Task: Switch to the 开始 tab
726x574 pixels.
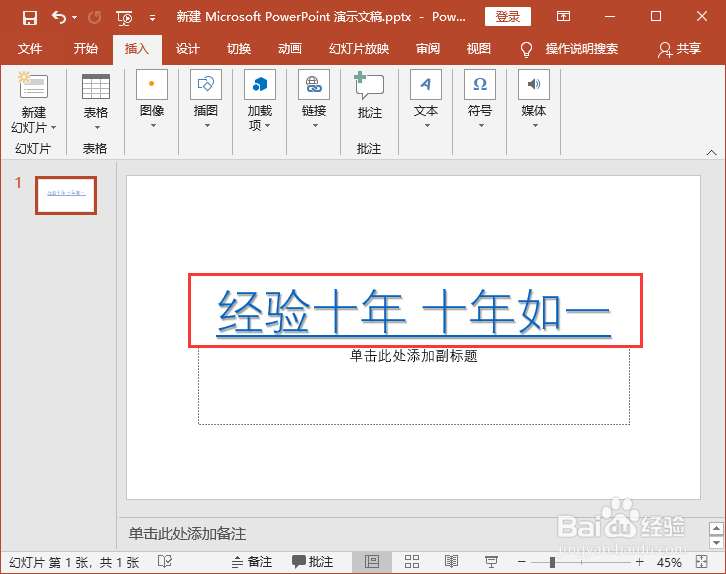Action: [x=86, y=49]
